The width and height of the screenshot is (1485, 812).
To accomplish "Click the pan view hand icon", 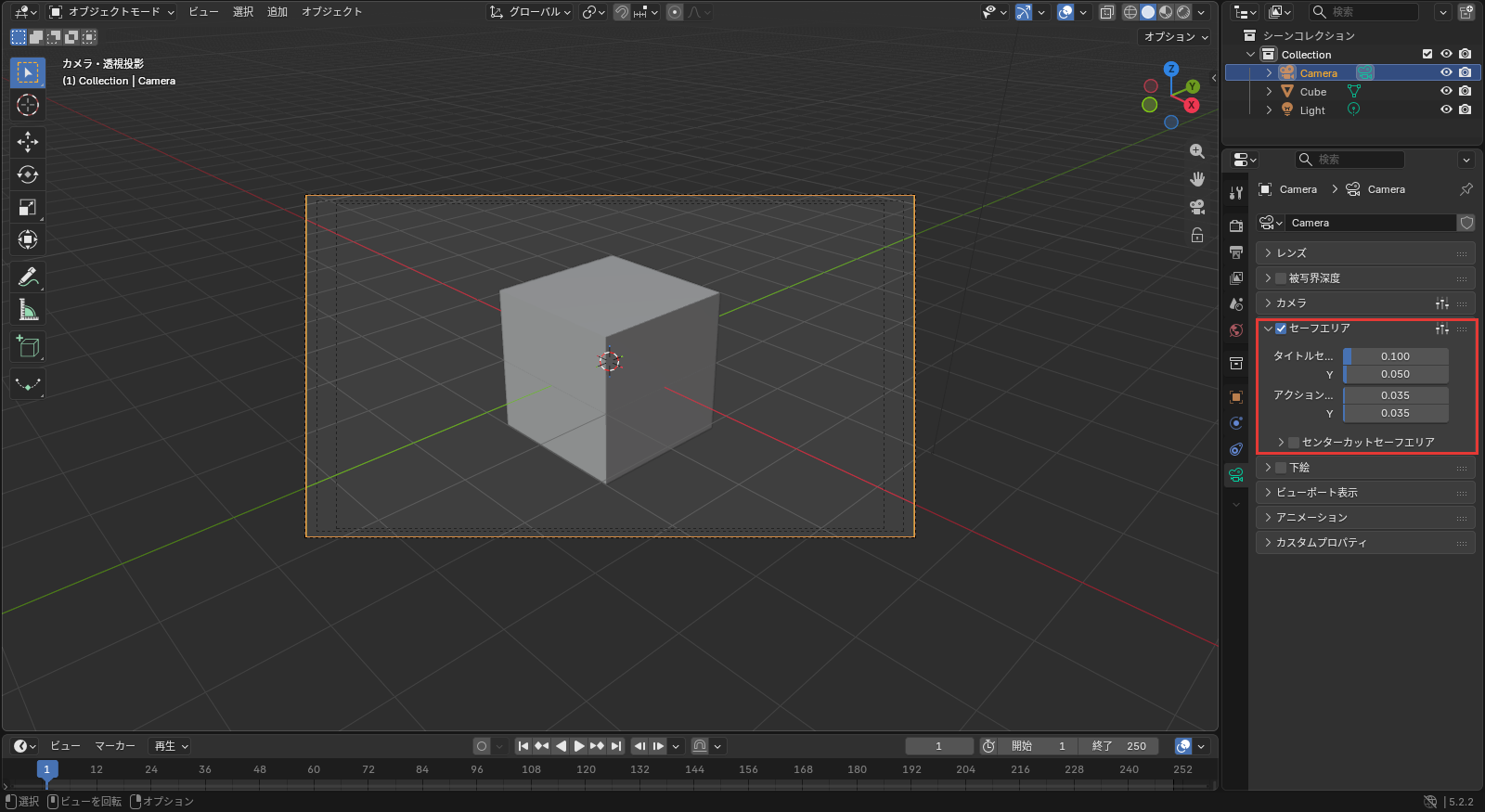I will pos(1197,179).
